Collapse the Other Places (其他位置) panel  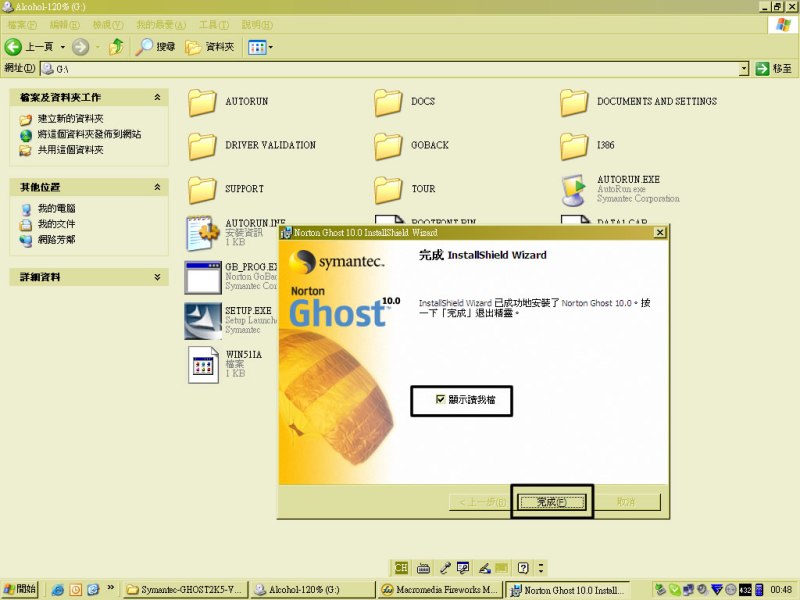[x=157, y=187]
